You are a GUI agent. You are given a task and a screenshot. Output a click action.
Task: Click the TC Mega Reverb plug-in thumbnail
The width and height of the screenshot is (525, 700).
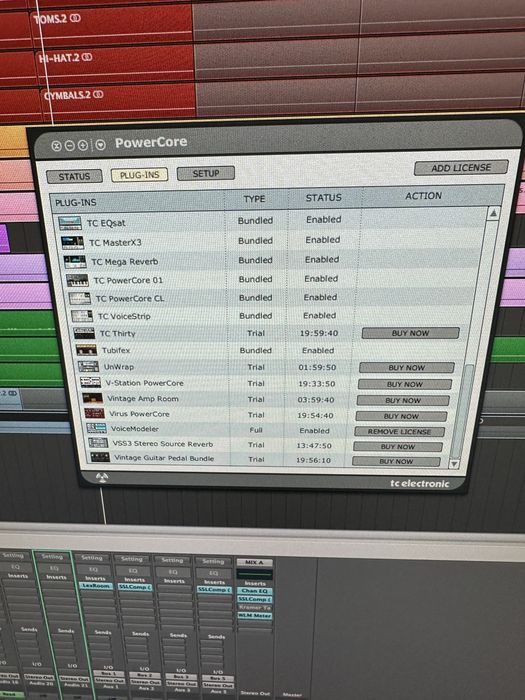(75, 262)
